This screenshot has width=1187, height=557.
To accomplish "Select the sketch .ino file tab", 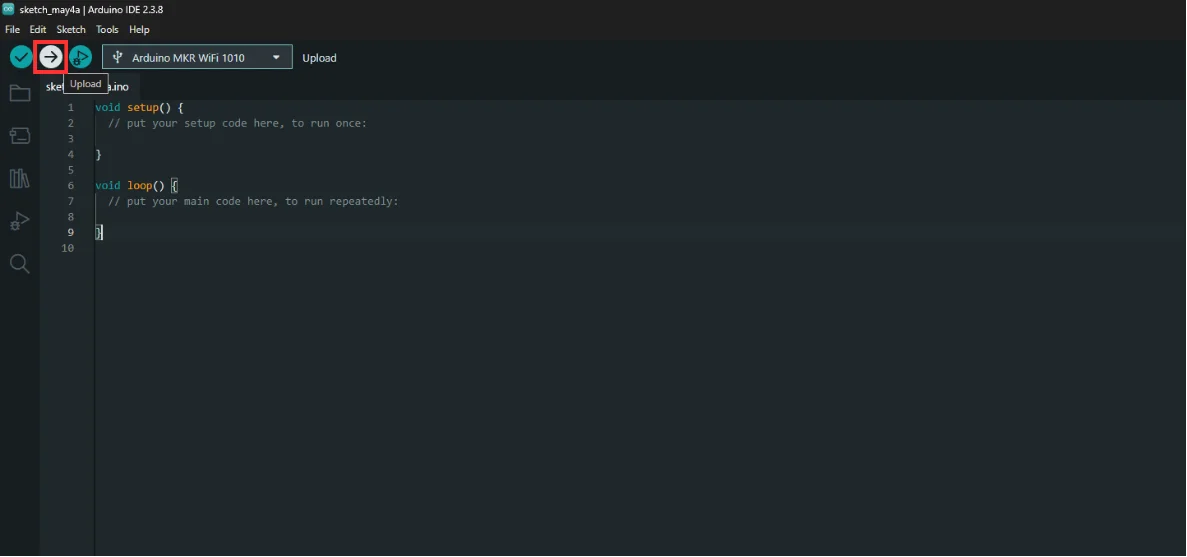I will [x=87, y=87].
